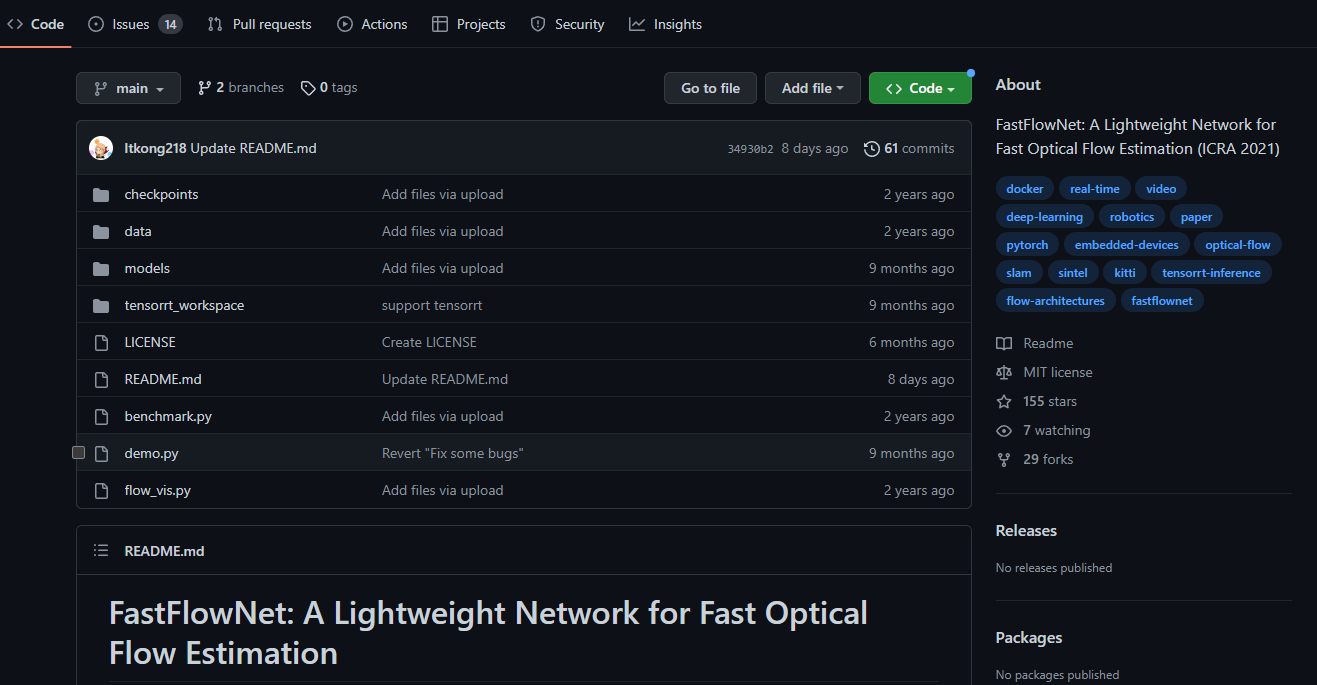Select the slam topic tag
The image size is (1317, 685).
[x=1019, y=272]
